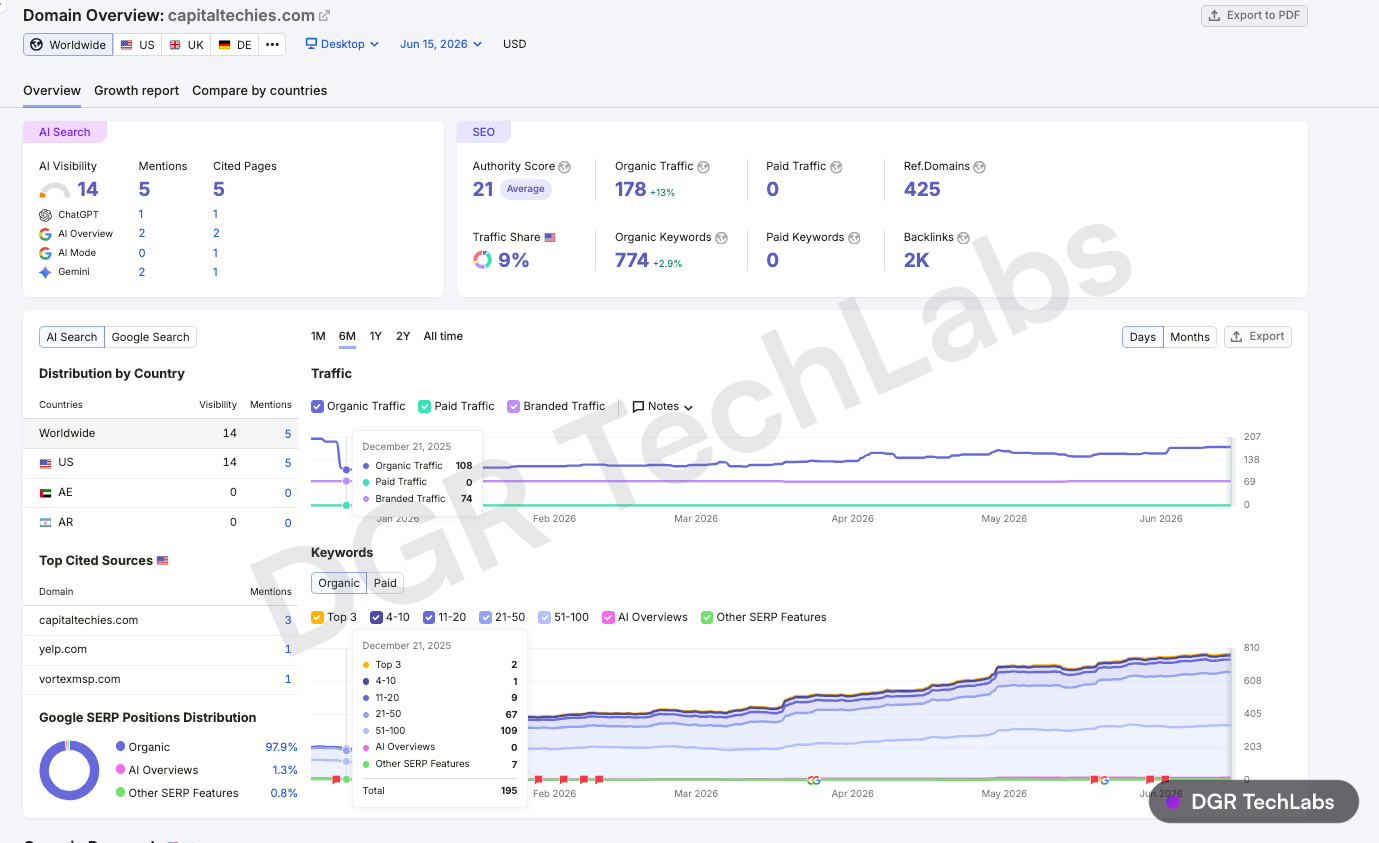Viewport: 1379px width, 843px height.
Task: Toggle the 11-20 keywords checkbox
Action: click(429, 617)
